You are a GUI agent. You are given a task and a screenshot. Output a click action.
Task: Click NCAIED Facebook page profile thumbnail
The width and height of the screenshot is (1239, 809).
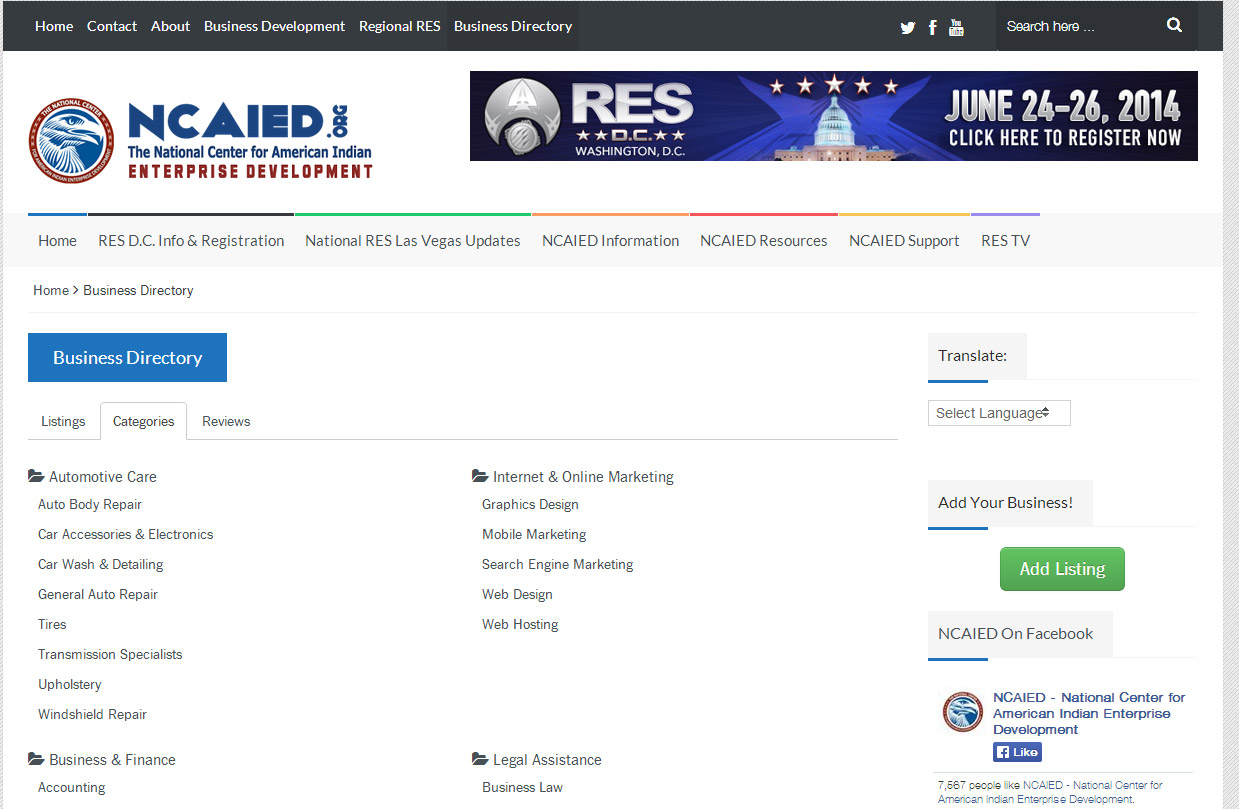click(963, 712)
